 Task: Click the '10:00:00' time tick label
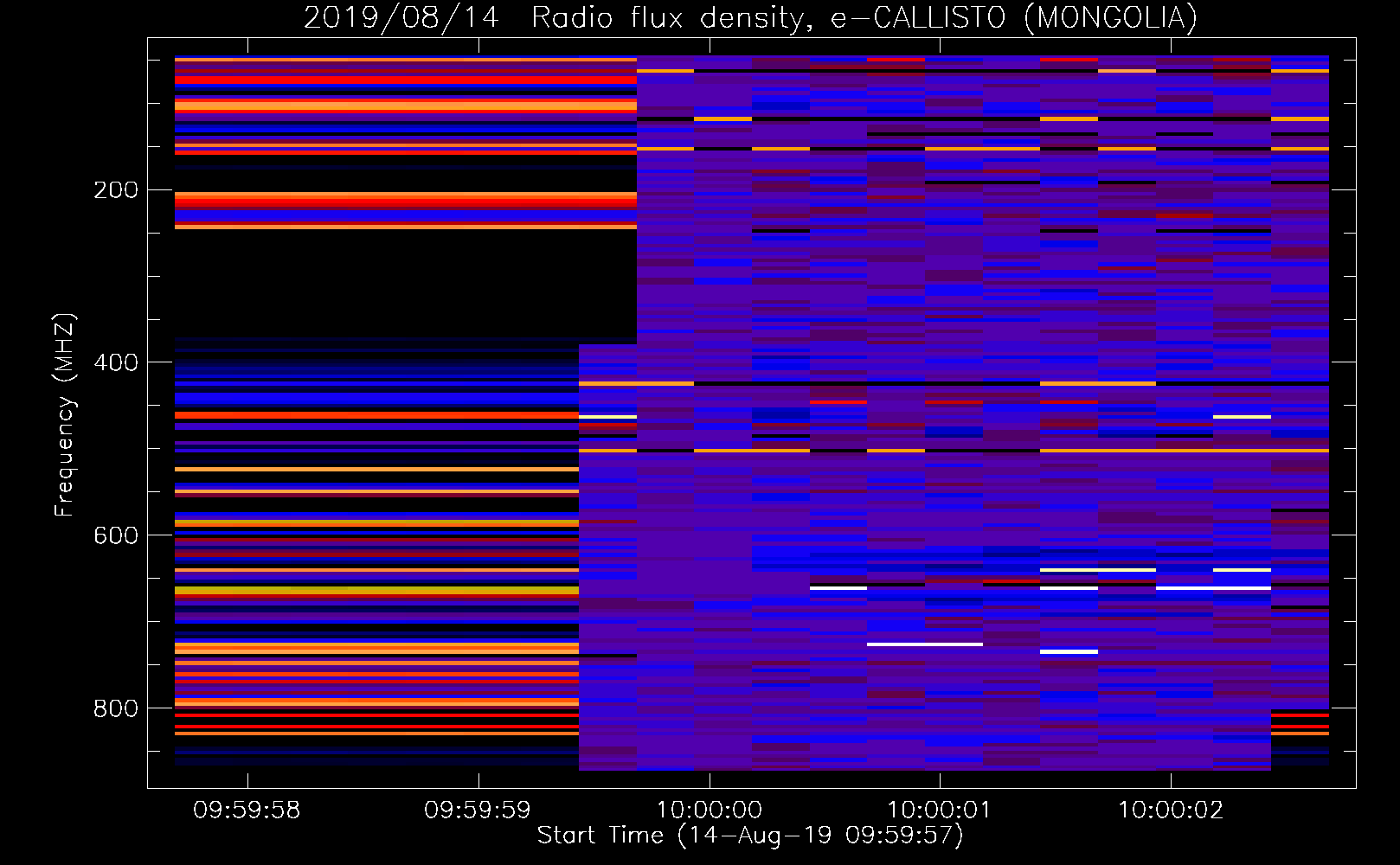click(x=709, y=811)
